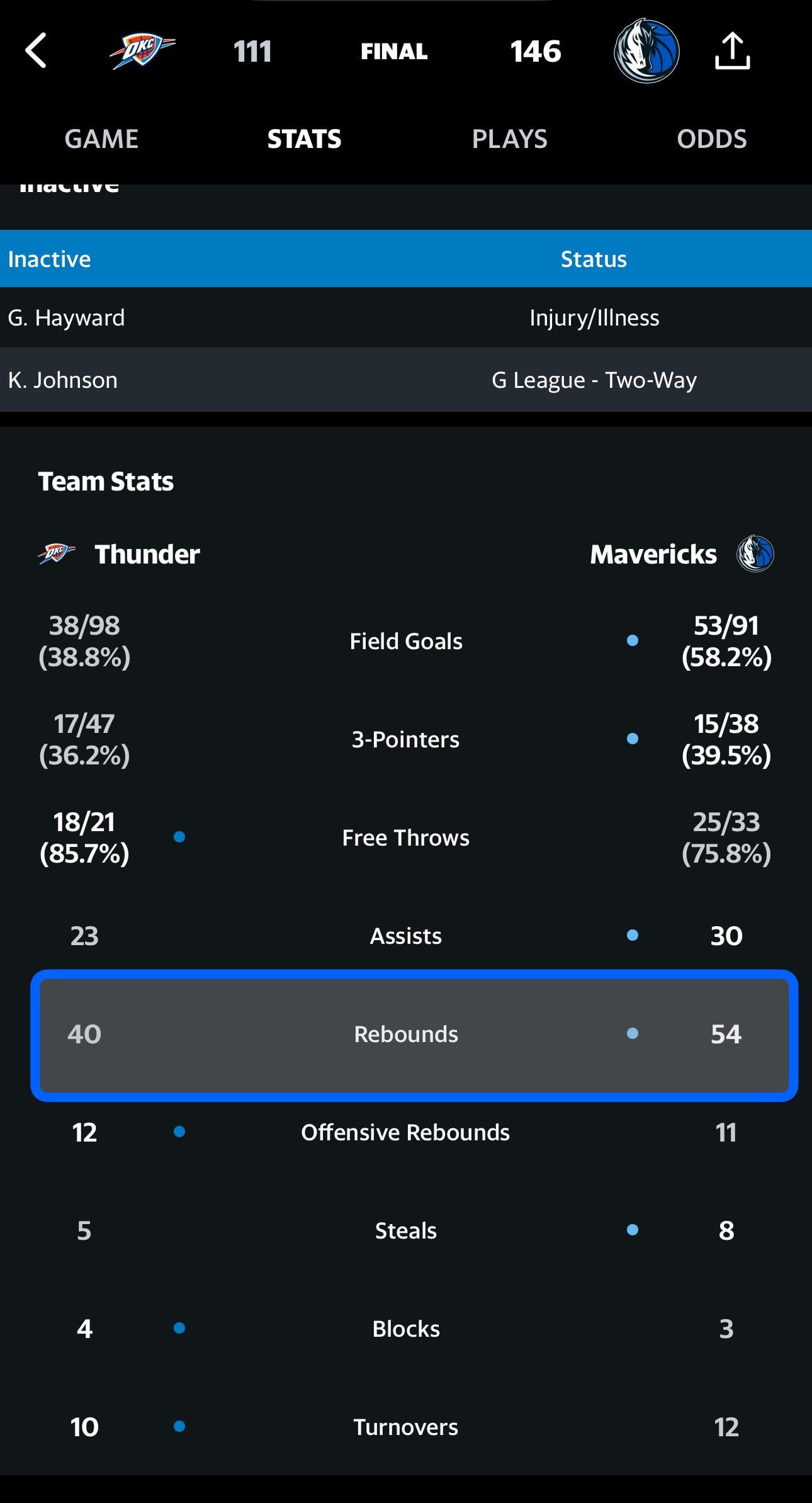The width and height of the screenshot is (812, 1503).
Task: Open the PLAYS tab
Action: point(509,139)
